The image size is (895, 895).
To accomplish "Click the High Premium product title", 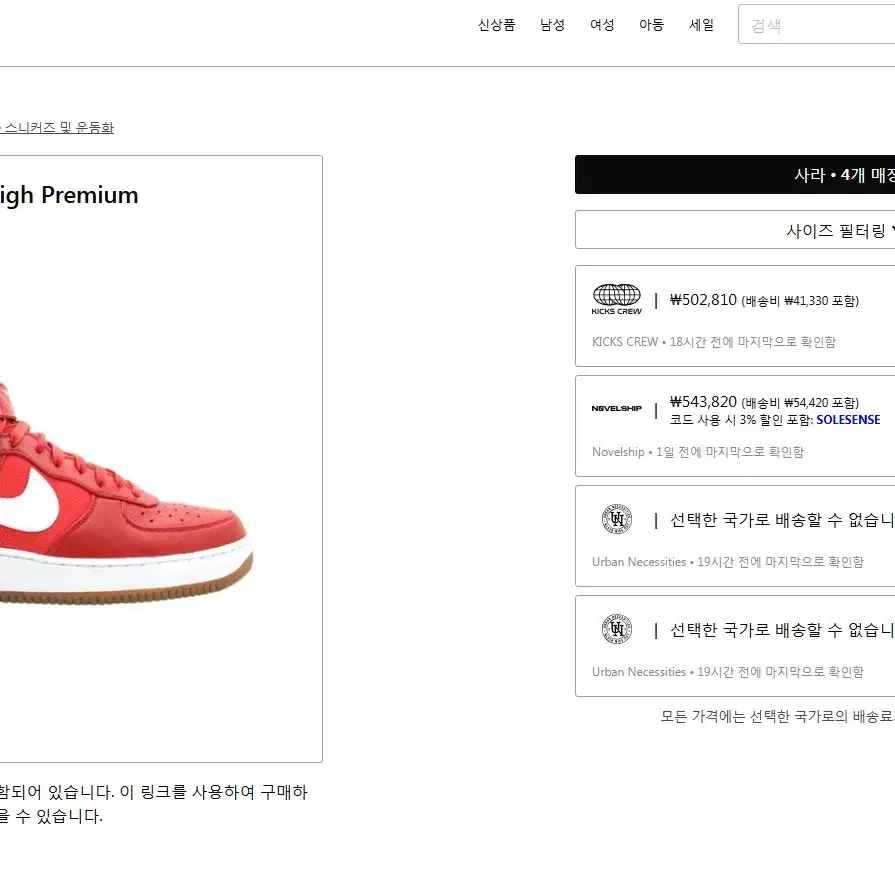I will coord(69,196).
